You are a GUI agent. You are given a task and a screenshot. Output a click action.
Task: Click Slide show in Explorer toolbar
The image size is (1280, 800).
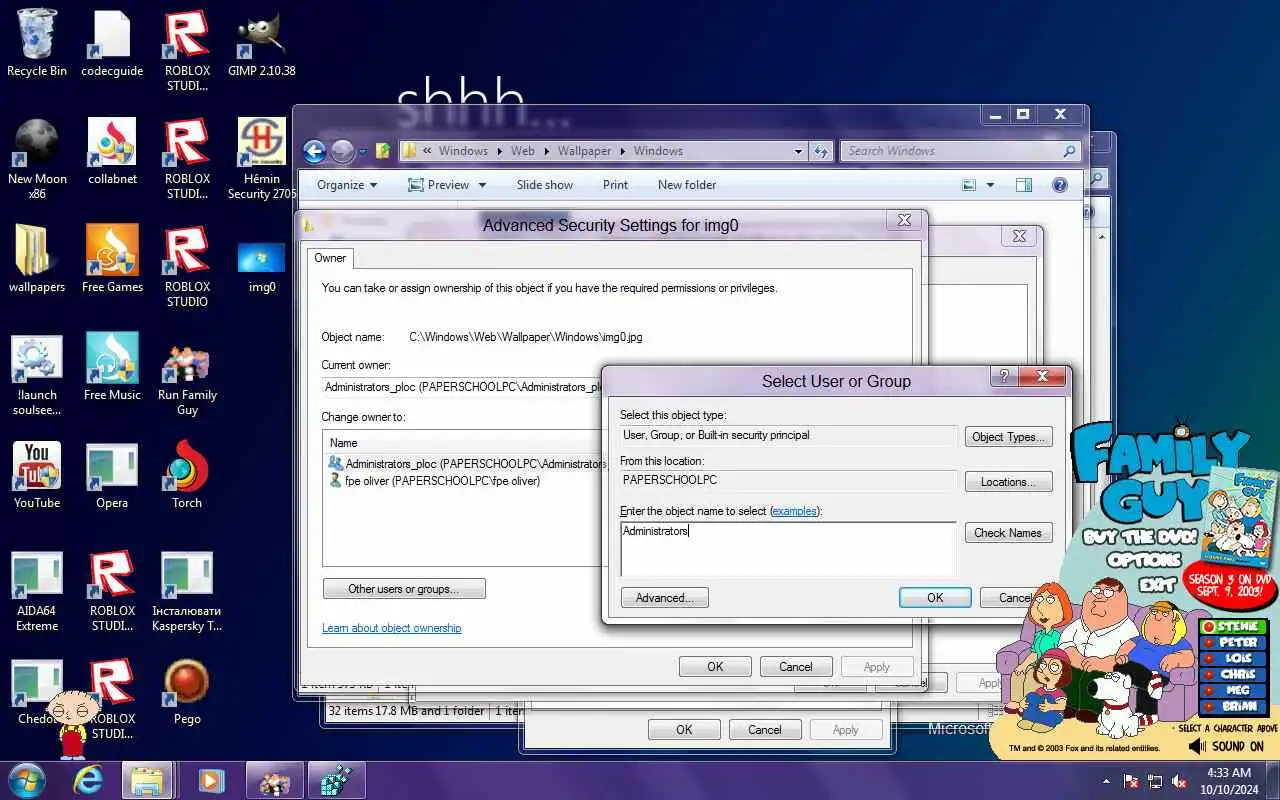pyautogui.click(x=545, y=185)
